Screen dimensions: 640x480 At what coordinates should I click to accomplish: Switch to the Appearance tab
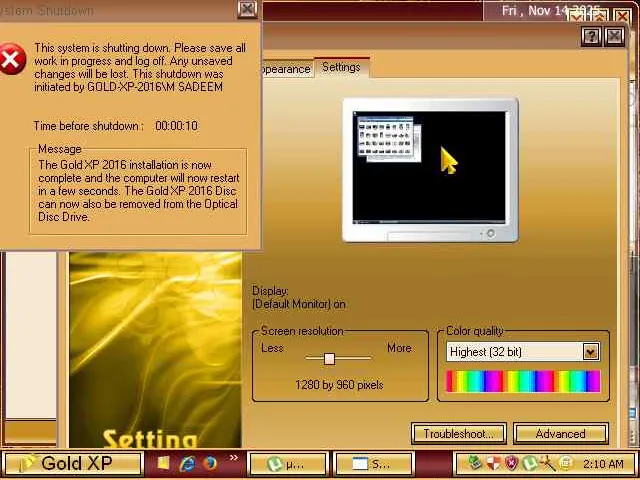pyautogui.click(x=287, y=69)
